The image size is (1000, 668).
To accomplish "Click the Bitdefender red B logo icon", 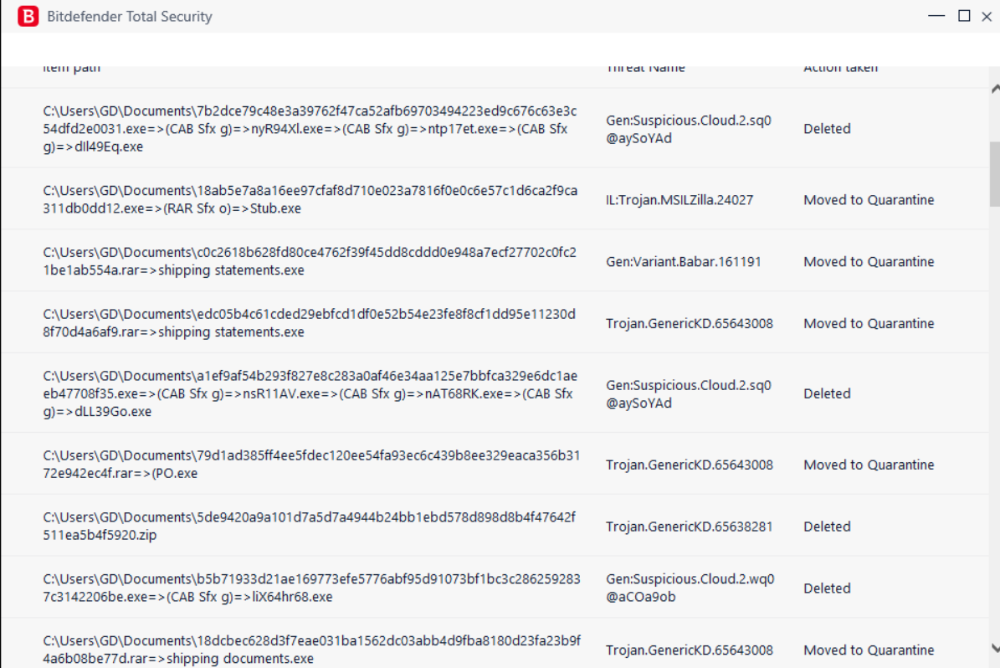I will pos(27,16).
